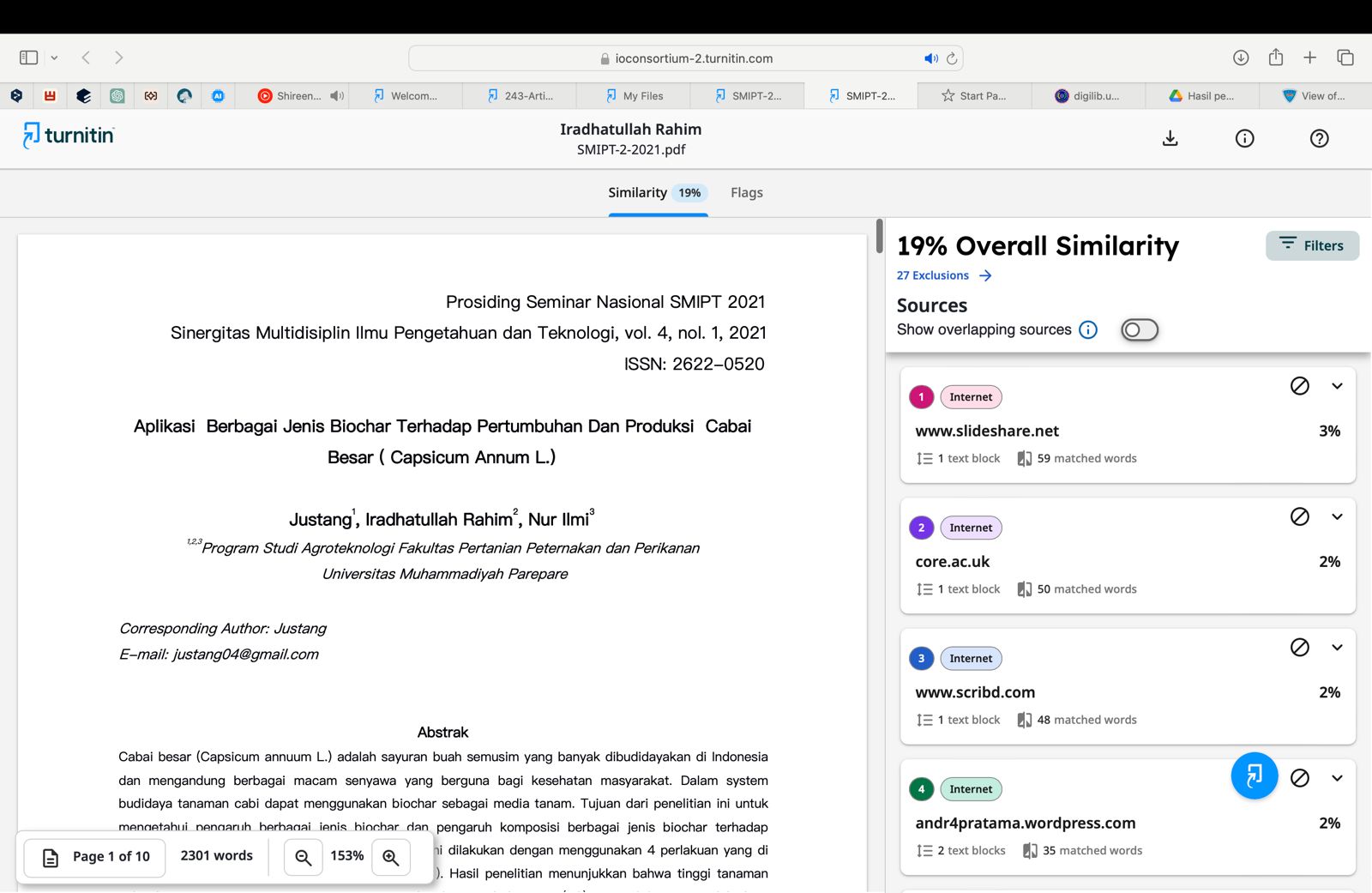The height and width of the screenshot is (893, 1372).
Task: Switch to the Flags tab
Action: [747, 193]
